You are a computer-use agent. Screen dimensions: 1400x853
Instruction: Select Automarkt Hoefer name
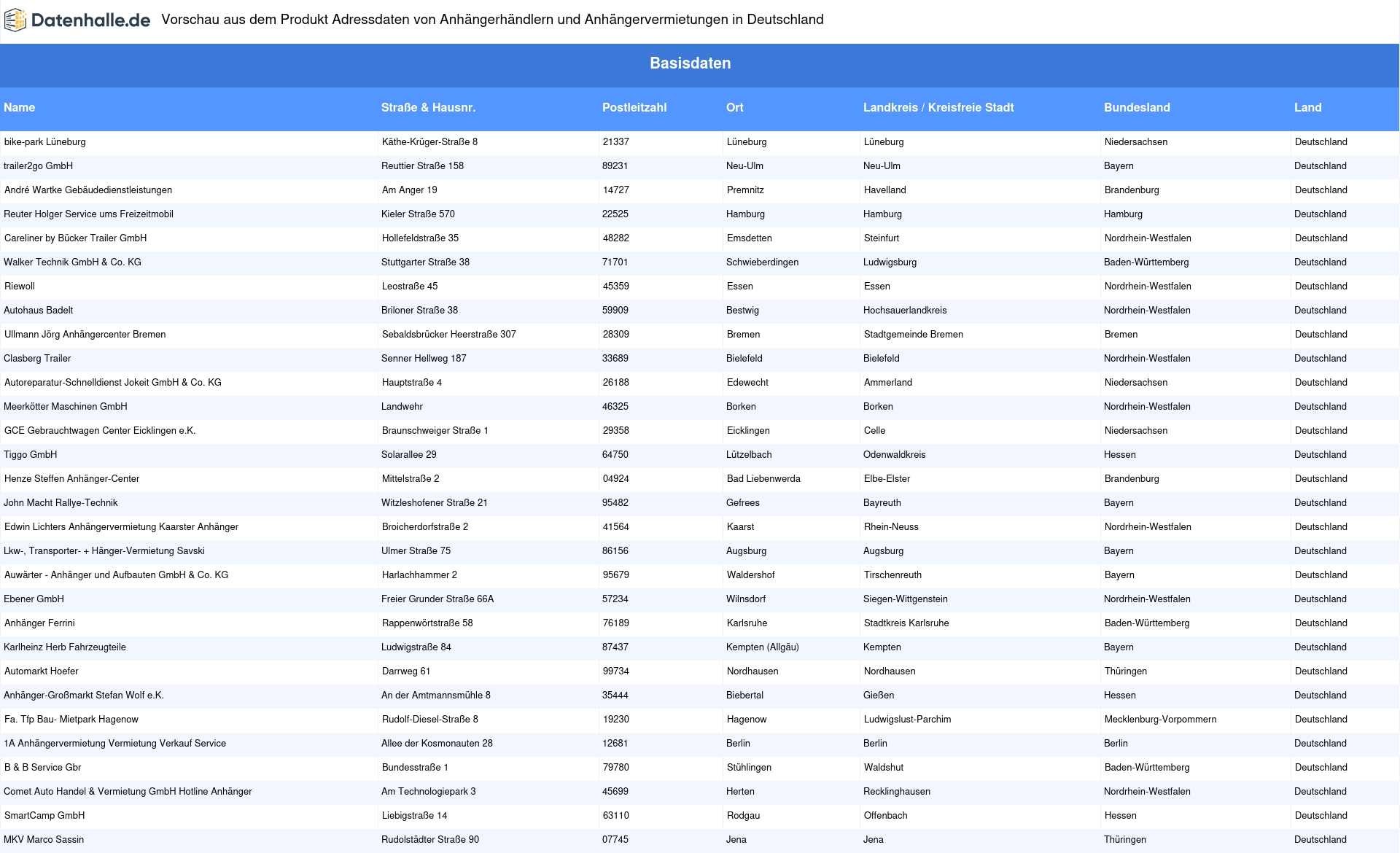[41, 671]
